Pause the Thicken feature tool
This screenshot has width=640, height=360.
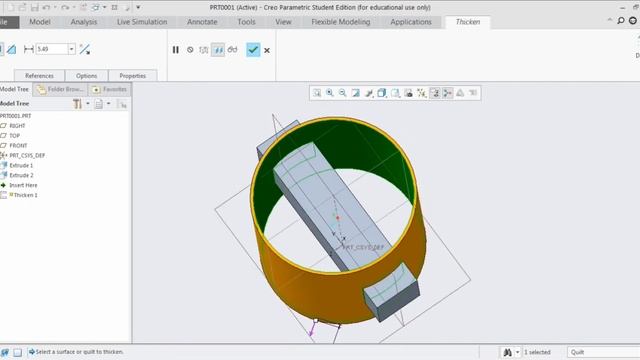point(176,50)
